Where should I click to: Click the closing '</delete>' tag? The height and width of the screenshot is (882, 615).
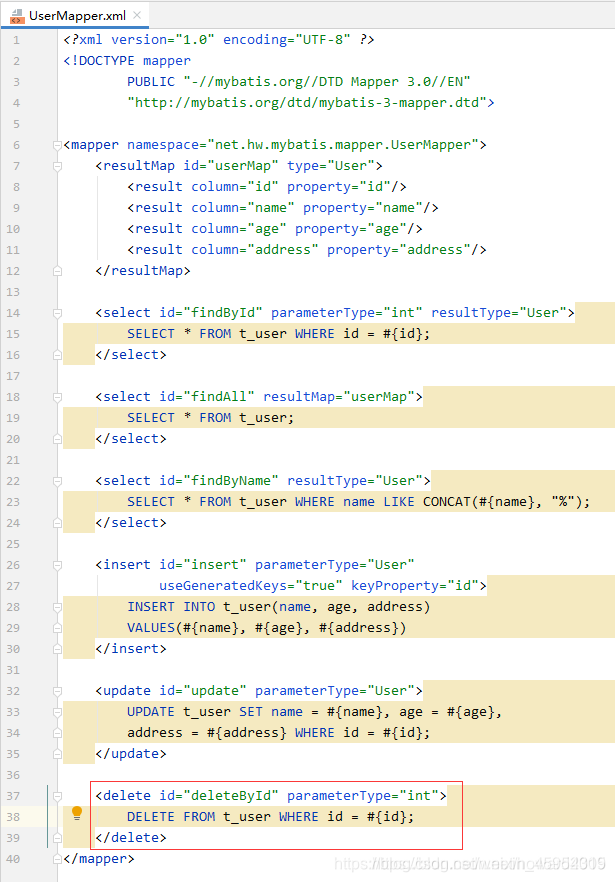131,838
